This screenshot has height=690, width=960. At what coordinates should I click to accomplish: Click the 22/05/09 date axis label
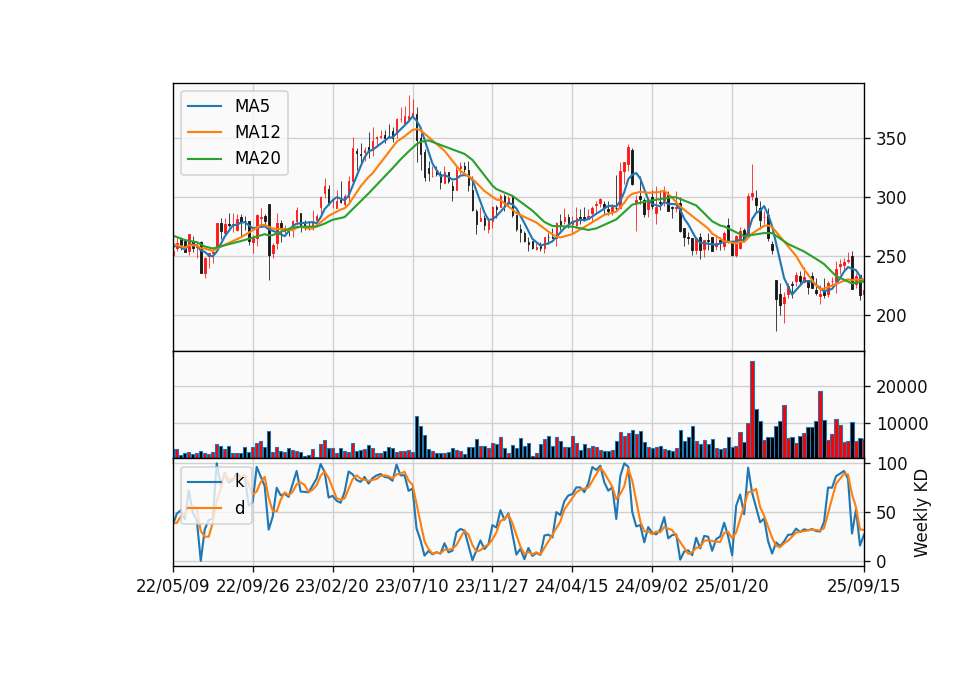(x=173, y=586)
